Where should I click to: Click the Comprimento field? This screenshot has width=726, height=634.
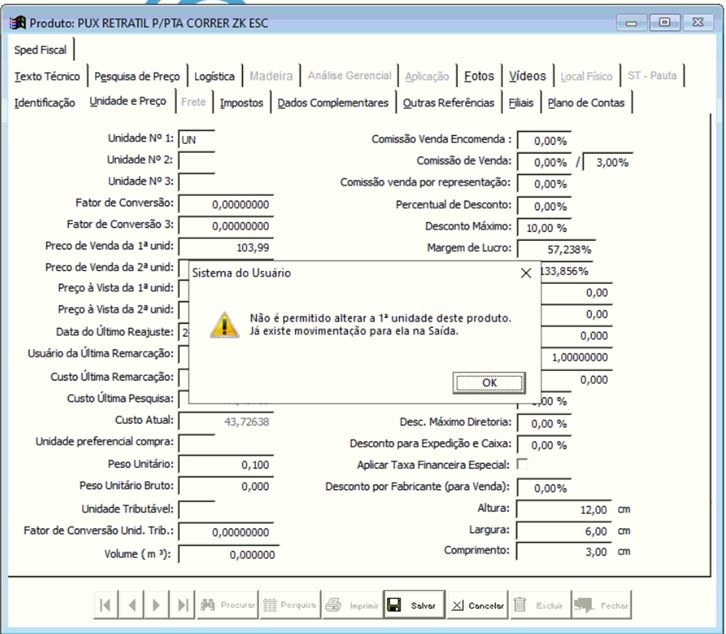[564, 552]
